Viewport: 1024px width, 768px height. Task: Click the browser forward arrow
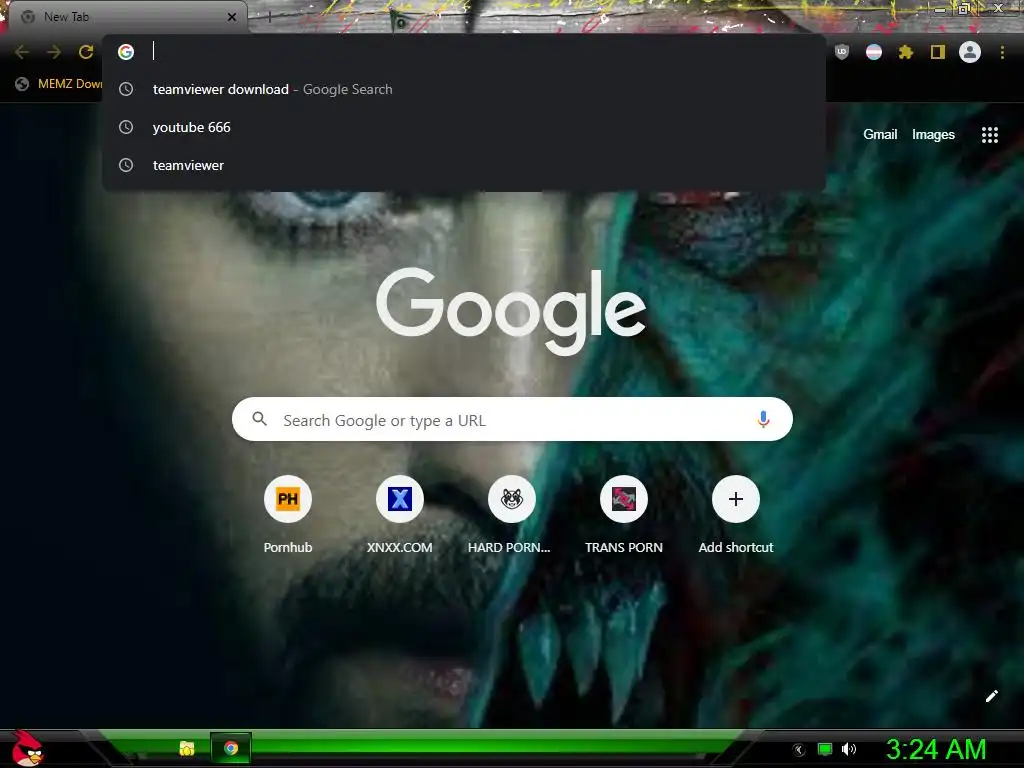coord(54,52)
